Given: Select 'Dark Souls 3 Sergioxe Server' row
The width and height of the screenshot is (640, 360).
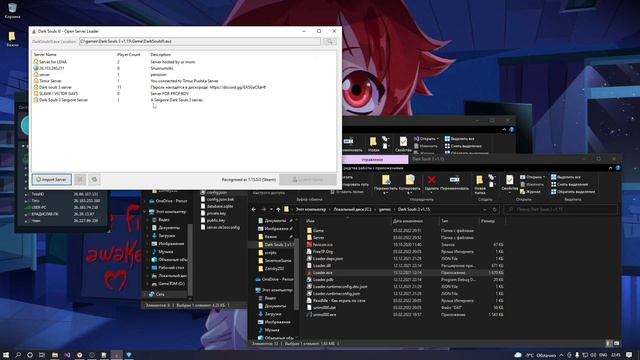Looking at the screenshot, I should [x=184, y=100].
